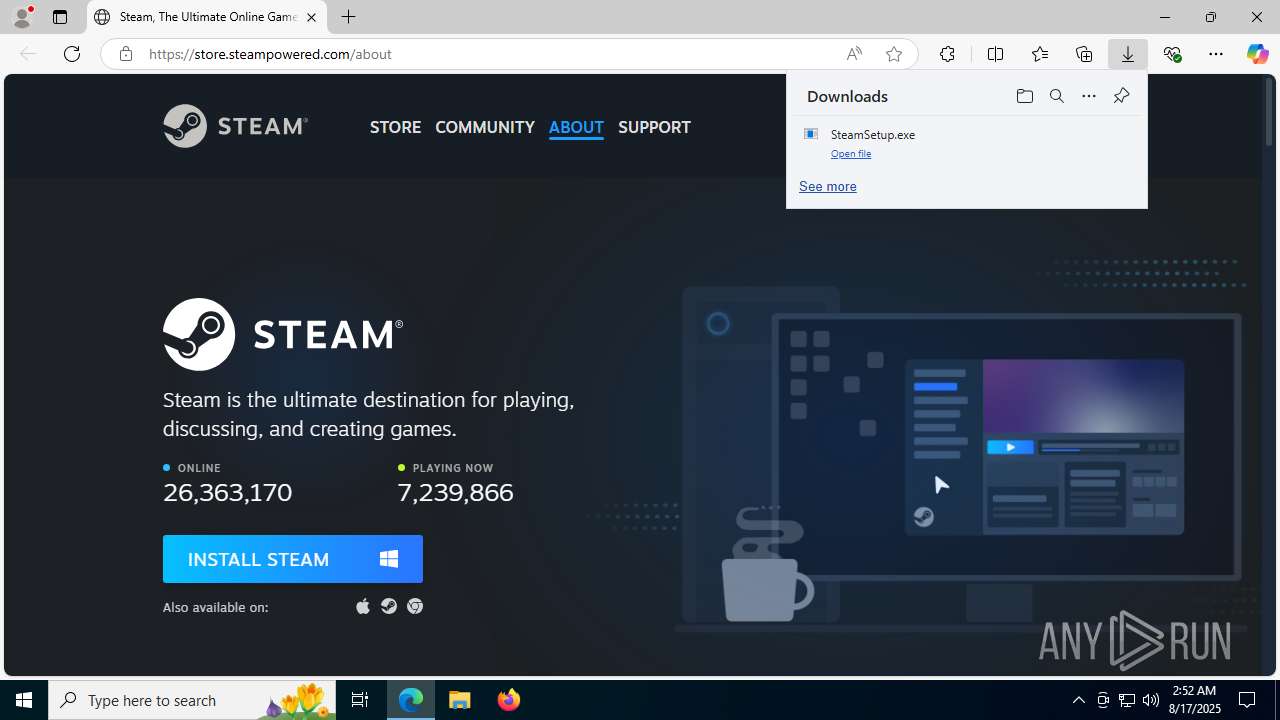Click the Read aloud icon
The height and width of the screenshot is (720, 1280).
[x=854, y=54]
